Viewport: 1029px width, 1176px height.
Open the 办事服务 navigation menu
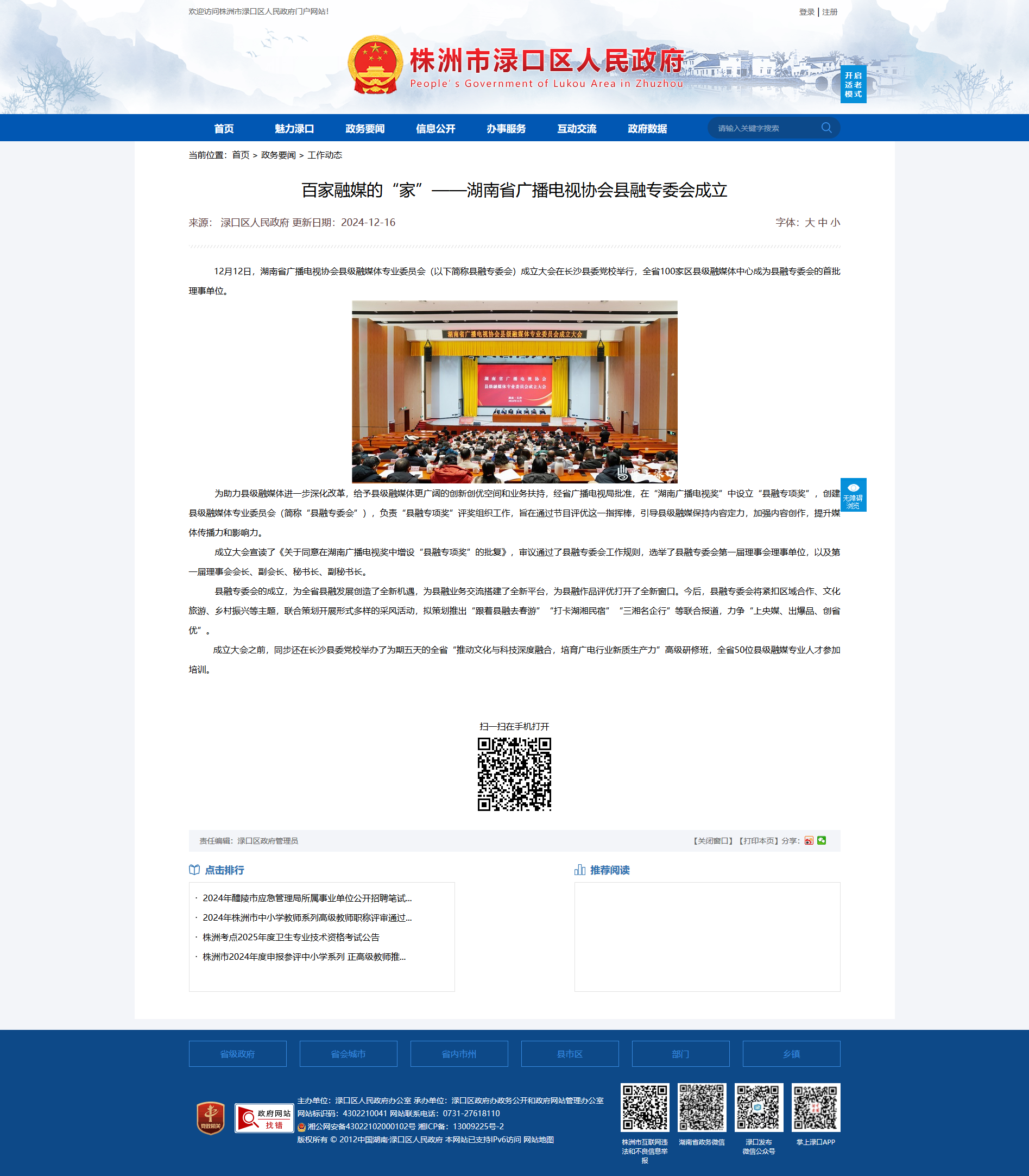506,129
